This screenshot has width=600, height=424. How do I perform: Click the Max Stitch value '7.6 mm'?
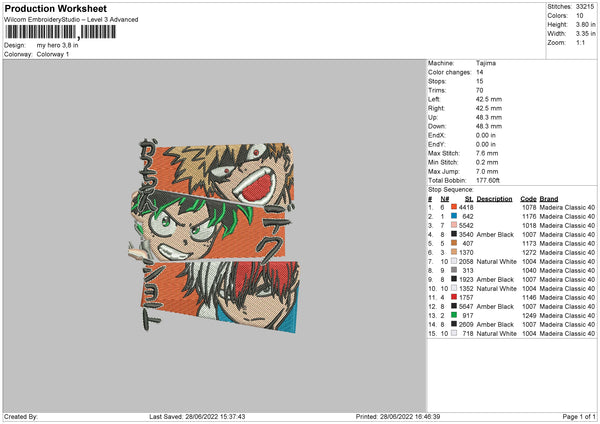(487, 153)
